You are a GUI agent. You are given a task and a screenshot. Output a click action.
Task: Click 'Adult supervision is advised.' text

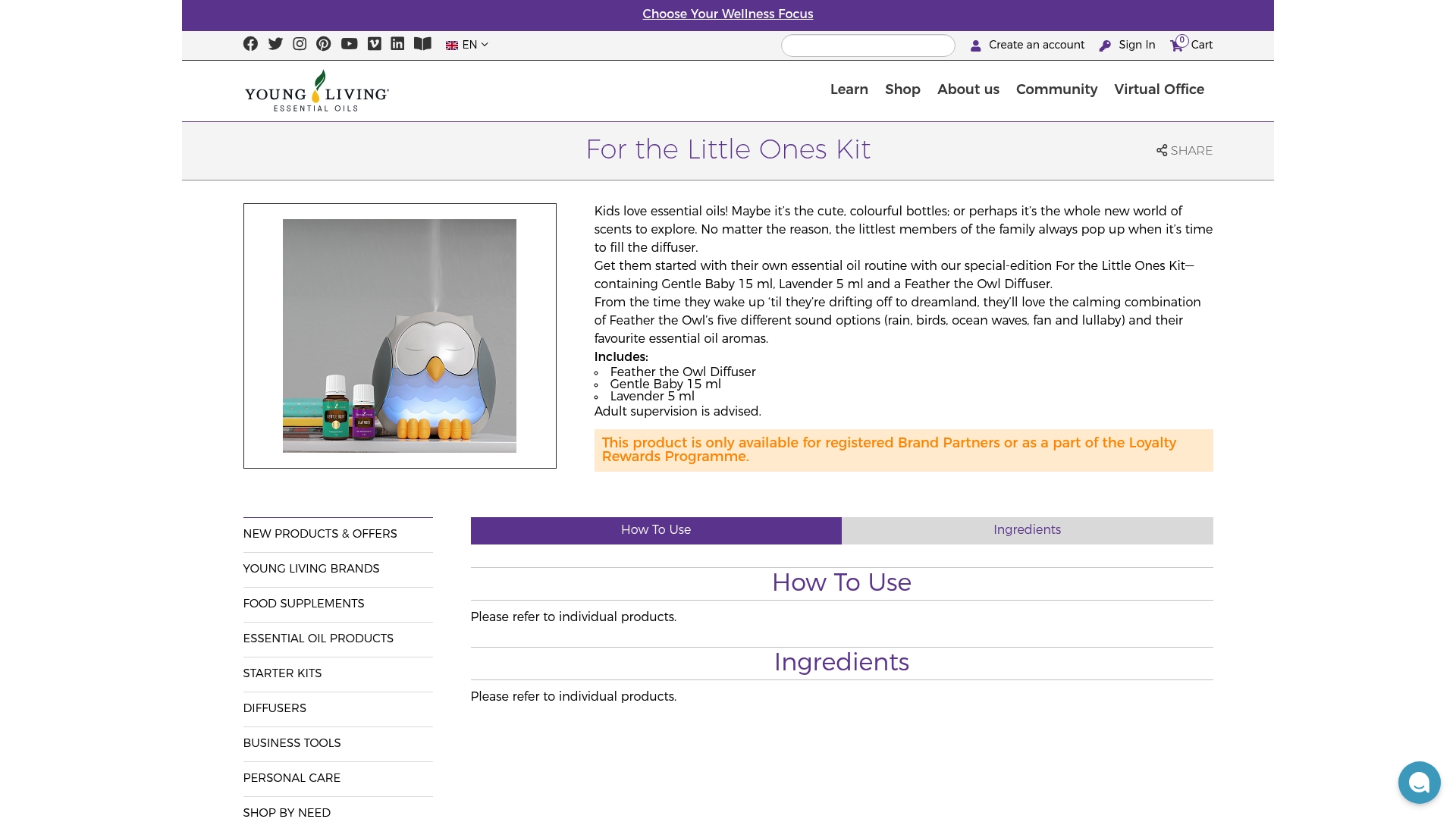click(677, 411)
